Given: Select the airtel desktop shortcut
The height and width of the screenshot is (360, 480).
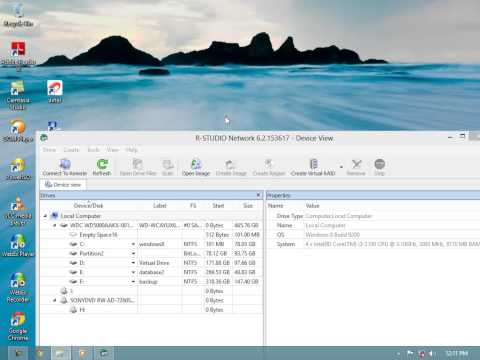Looking at the screenshot, I should click(x=55, y=92).
